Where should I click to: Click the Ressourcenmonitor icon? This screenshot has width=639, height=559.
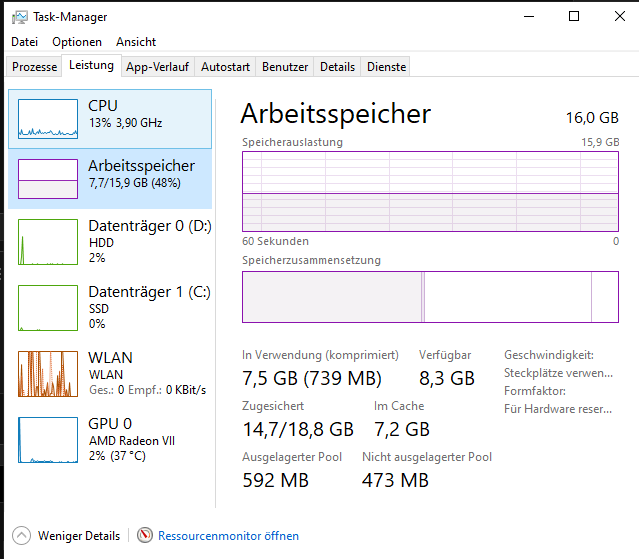[x=145, y=536]
